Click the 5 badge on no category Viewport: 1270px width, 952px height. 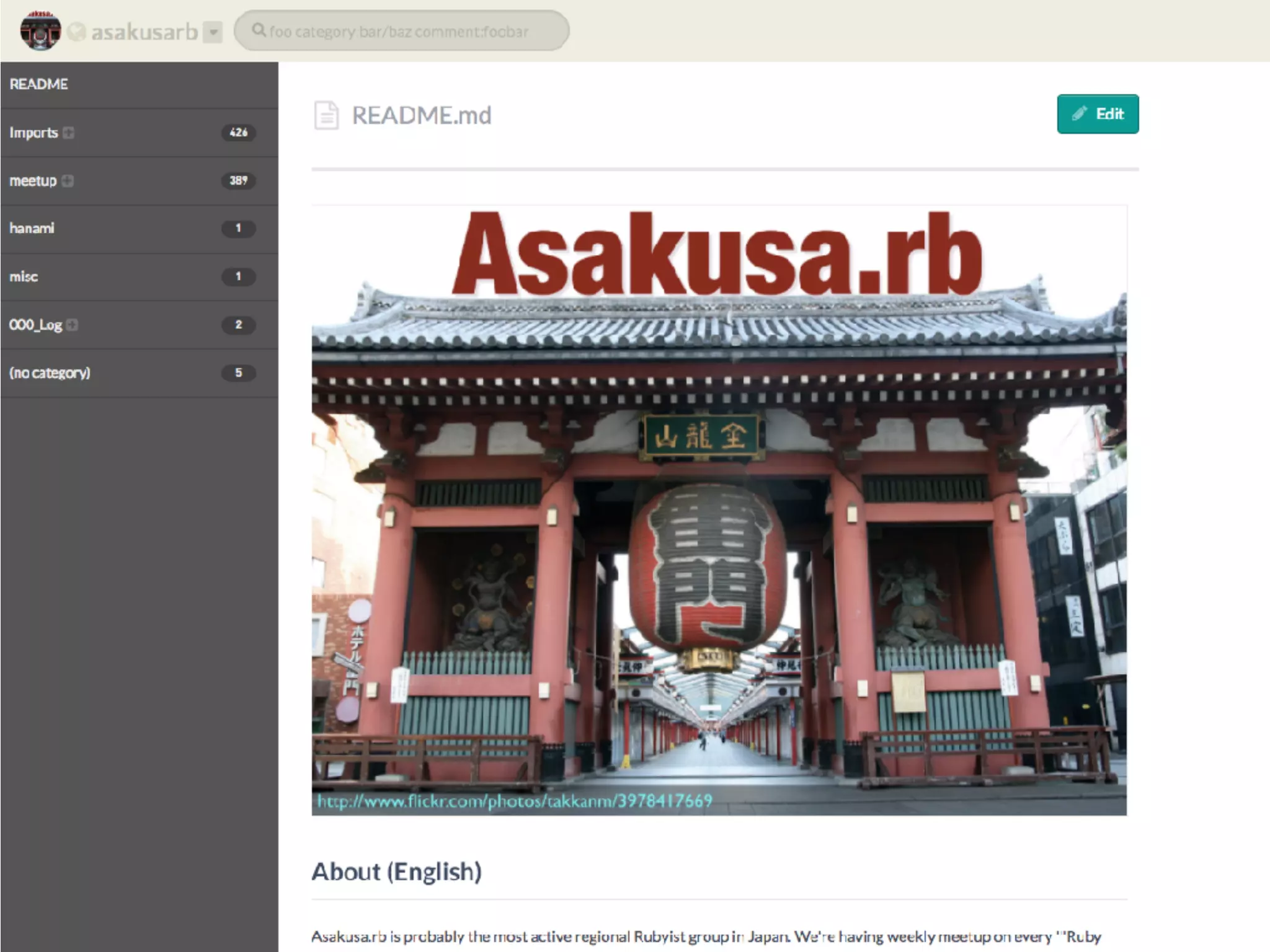[x=238, y=372]
